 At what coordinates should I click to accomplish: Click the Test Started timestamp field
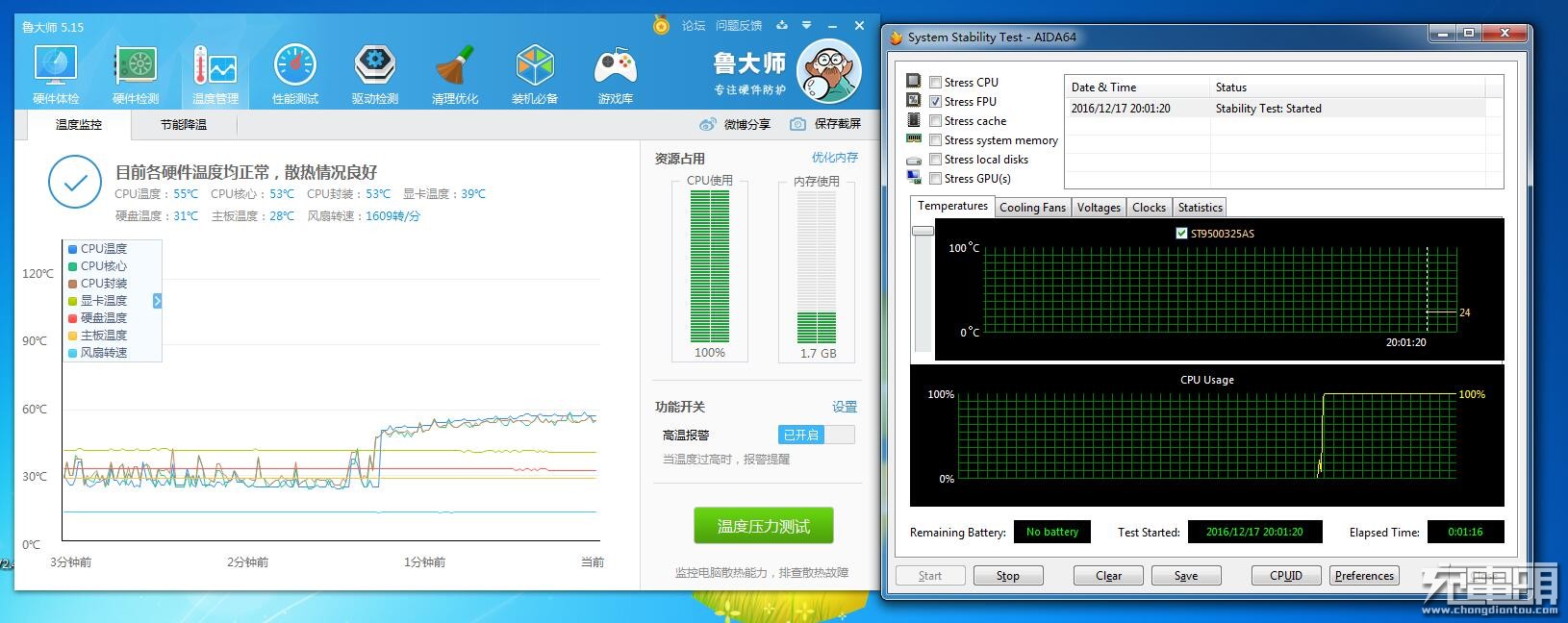point(1254,532)
